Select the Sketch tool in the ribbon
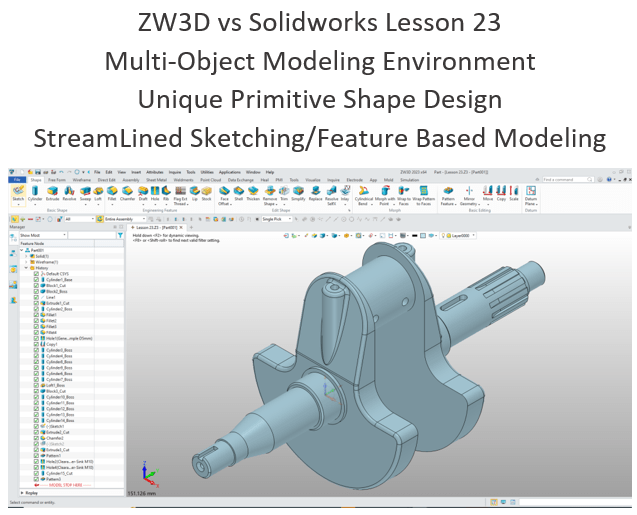Screen dimensions: 637x515 [x=17, y=191]
